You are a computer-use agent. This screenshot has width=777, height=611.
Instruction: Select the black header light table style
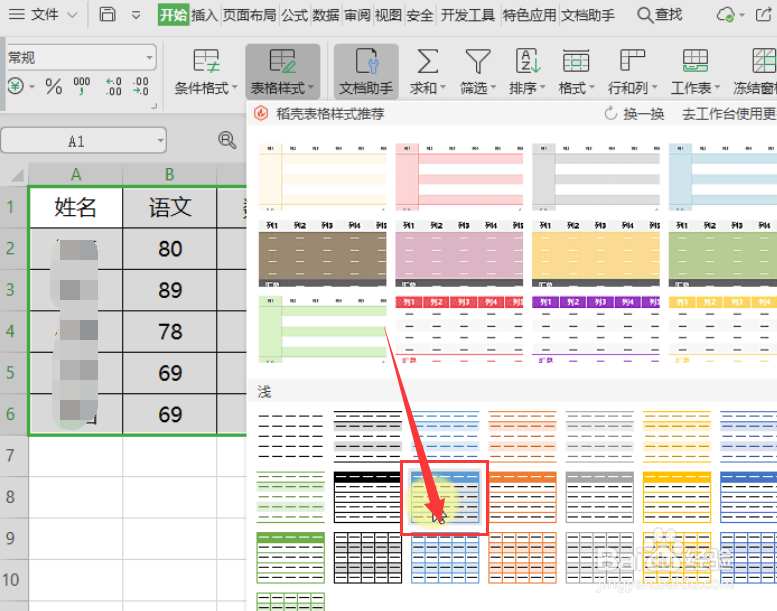(368, 498)
